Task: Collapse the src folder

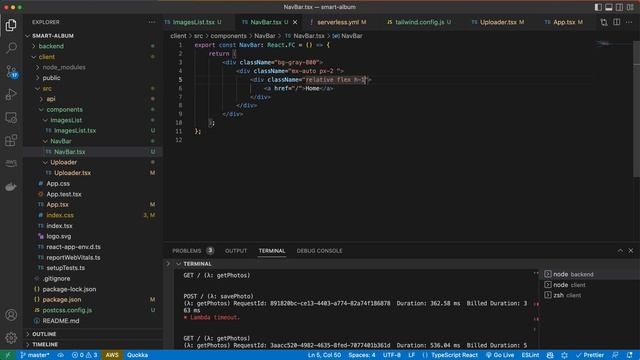Action: coord(93,89)
